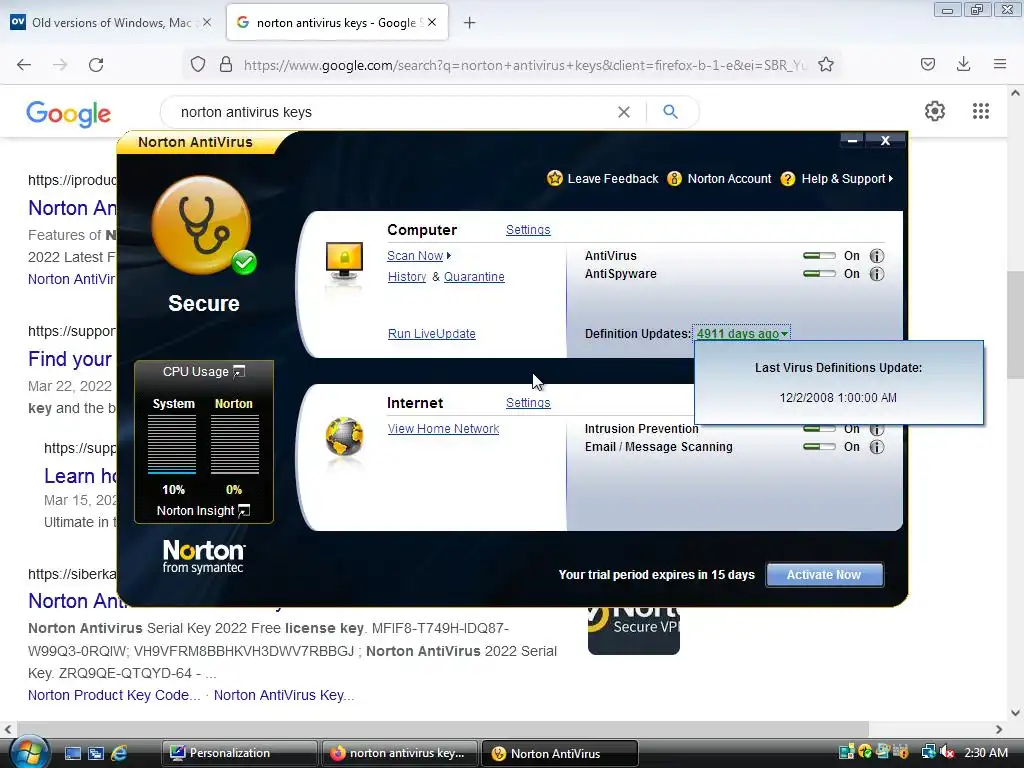Viewport: 1024px width, 768px height.
Task: Switch to Firefox taskbar button
Action: [400, 753]
